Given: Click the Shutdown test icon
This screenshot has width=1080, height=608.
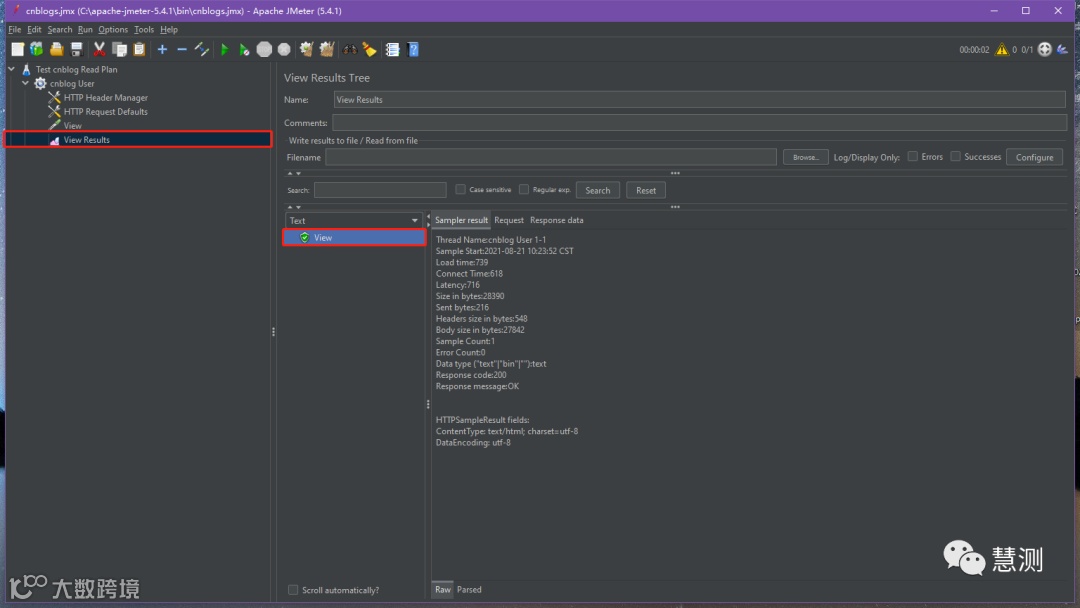Looking at the screenshot, I should point(284,50).
